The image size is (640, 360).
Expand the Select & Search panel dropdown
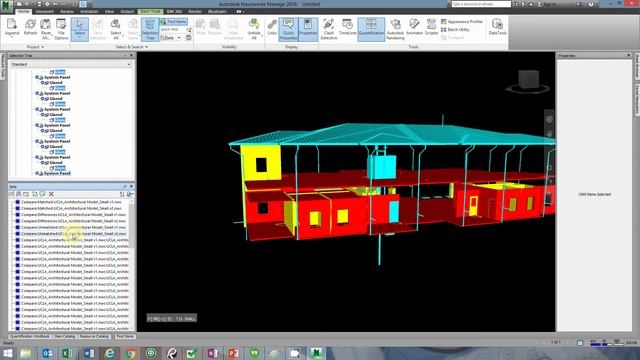(131, 47)
